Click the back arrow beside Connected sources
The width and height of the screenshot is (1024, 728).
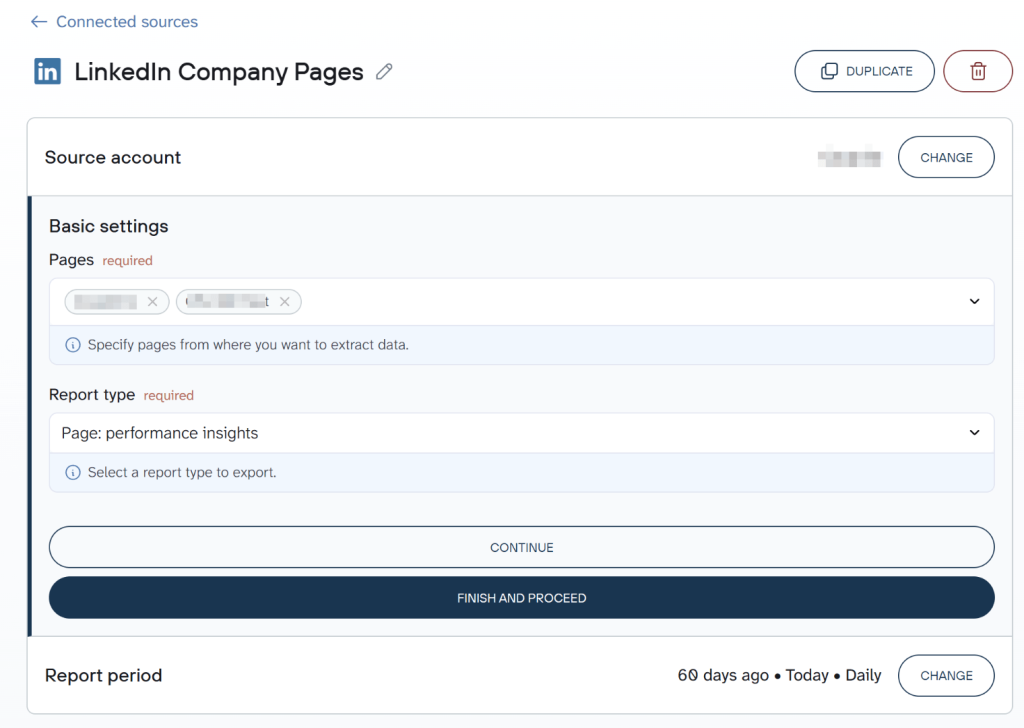pos(39,22)
